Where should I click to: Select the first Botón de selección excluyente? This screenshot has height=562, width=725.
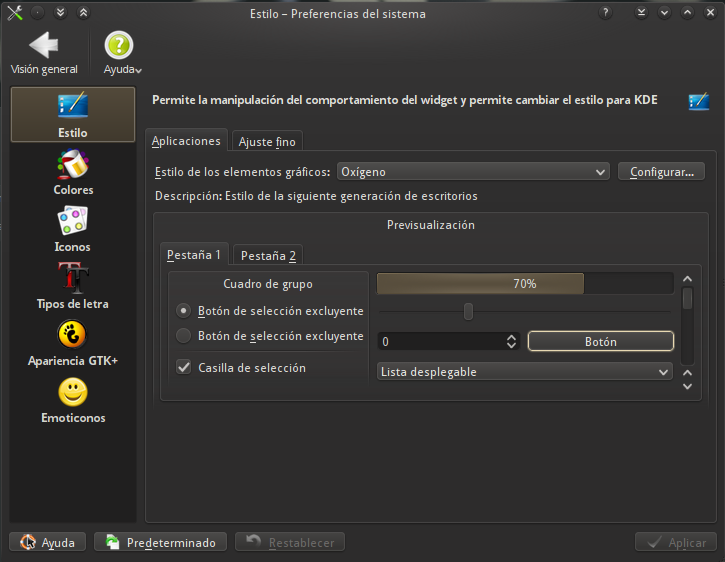270,311
